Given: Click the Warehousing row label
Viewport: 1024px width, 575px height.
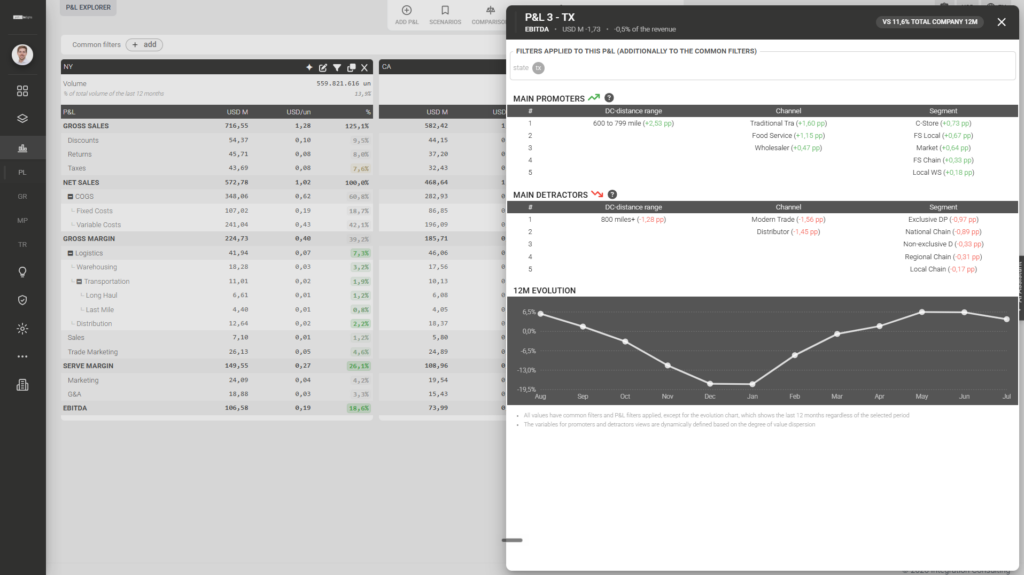Looking at the screenshot, I should pos(97,267).
